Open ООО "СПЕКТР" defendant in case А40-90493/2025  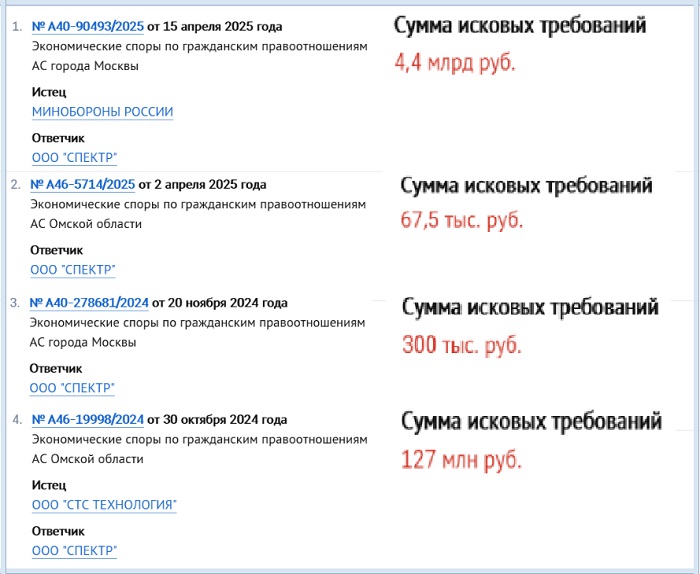75,158
